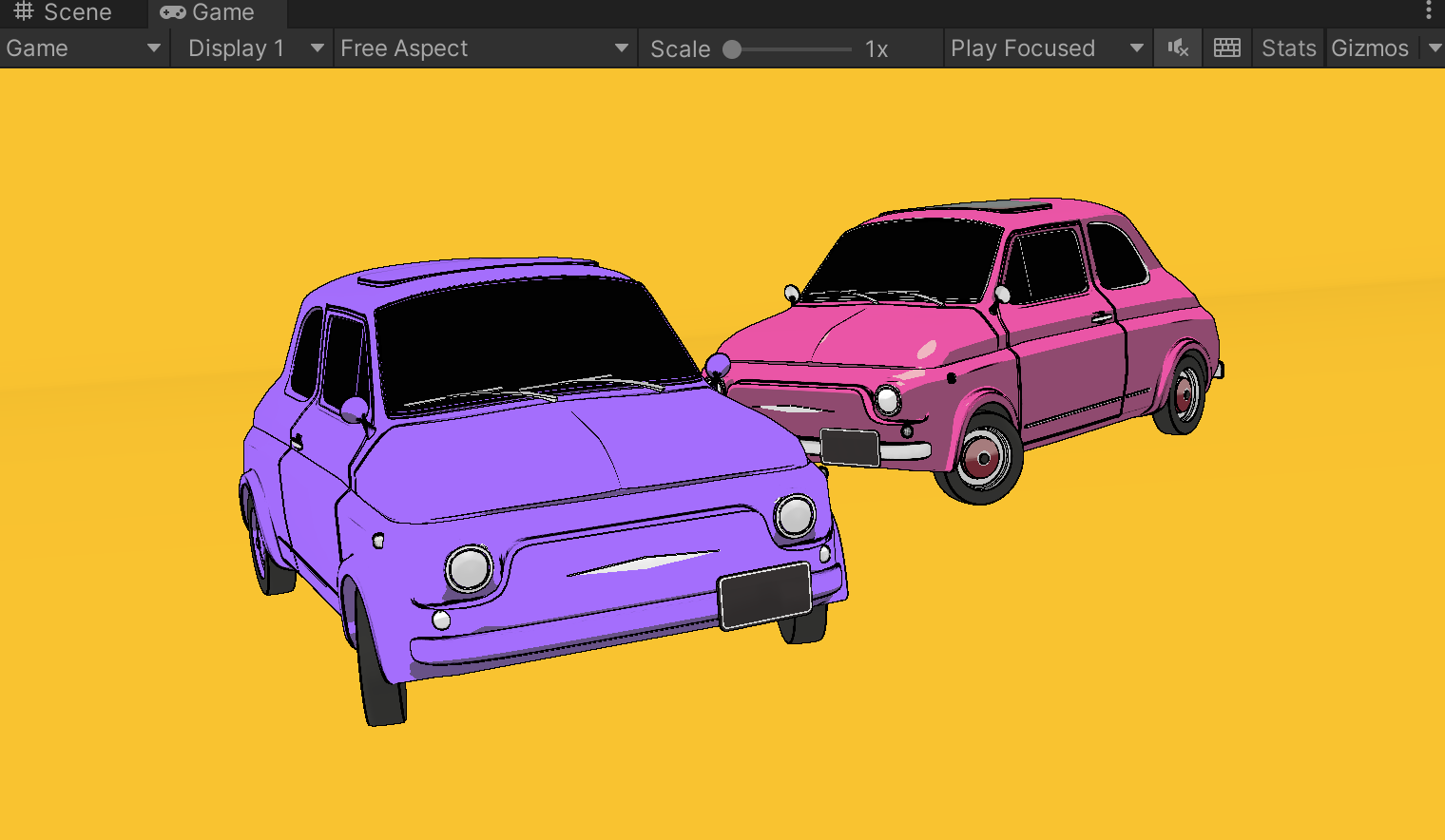1445x840 pixels.
Task: Switch to the Scene tab
Action: click(74, 12)
